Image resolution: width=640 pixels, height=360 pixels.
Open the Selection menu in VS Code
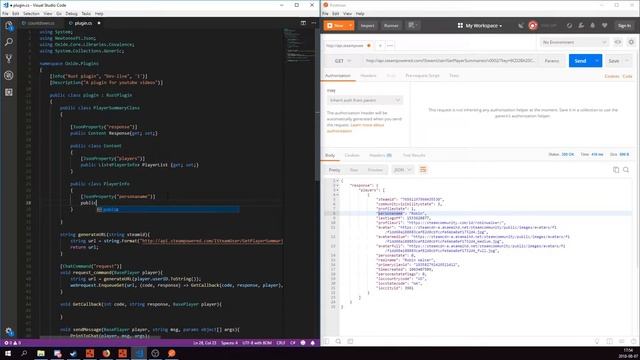point(31,13)
